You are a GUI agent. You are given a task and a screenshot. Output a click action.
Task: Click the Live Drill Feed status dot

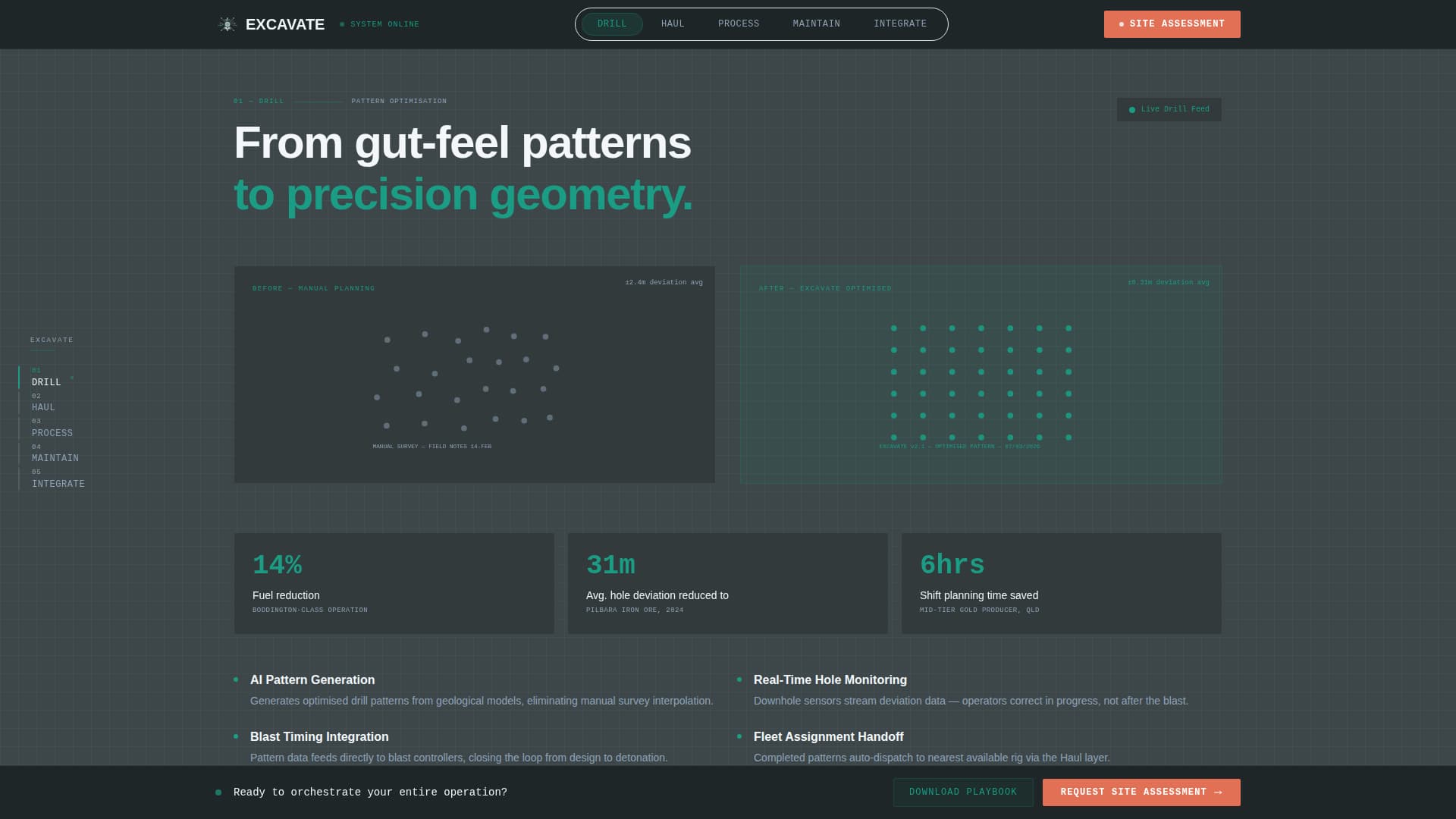pyautogui.click(x=1132, y=110)
